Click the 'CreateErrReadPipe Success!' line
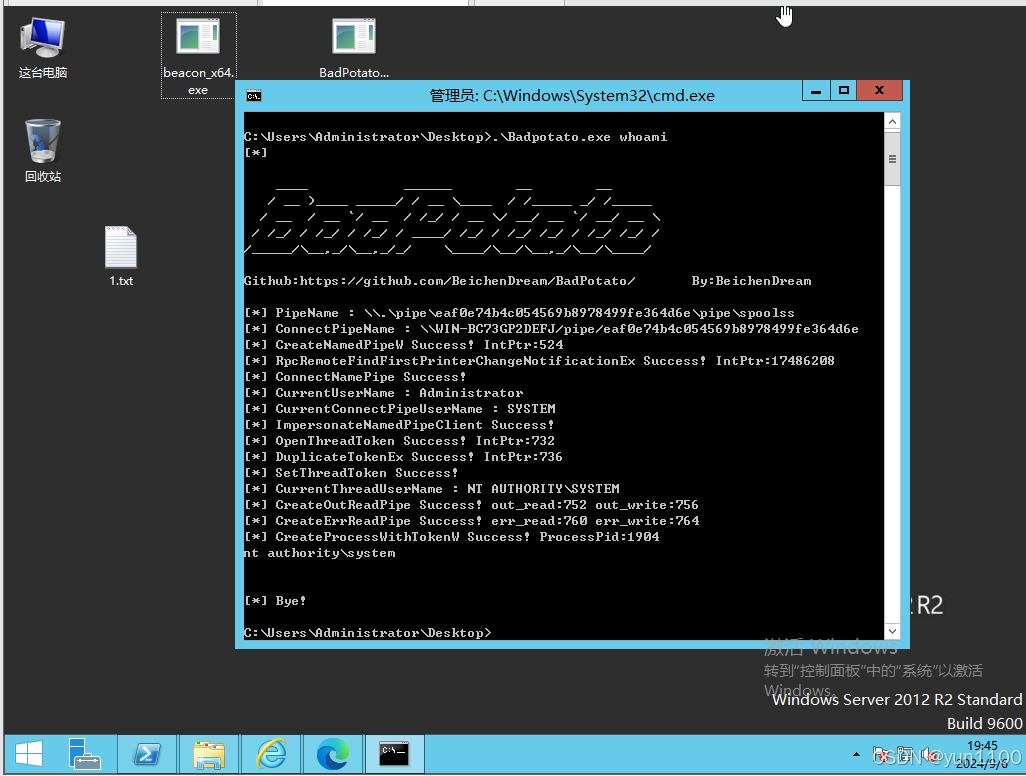Viewport: 1026px width, 776px height. tap(472, 521)
